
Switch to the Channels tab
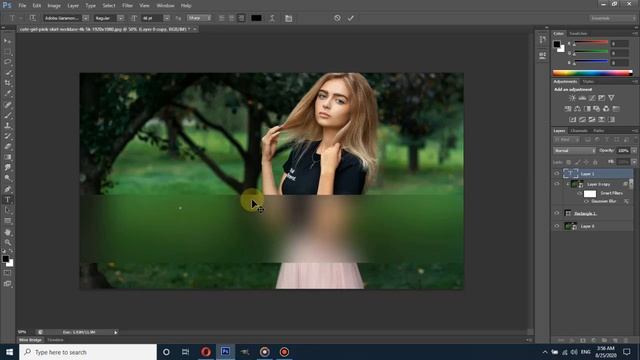point(579,131)
